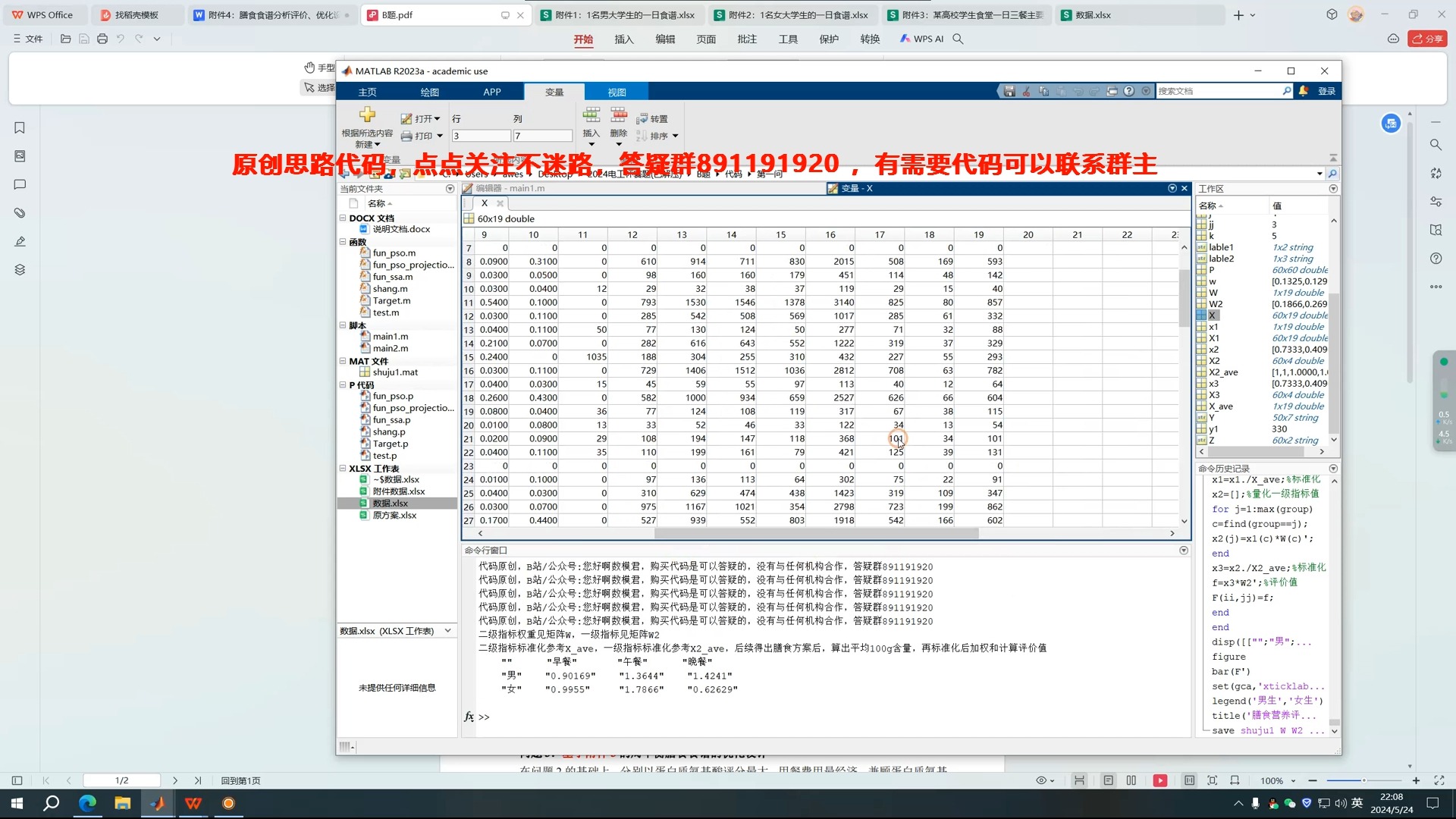
Task: Open WPS 插入 menu tab
Action: click(x=624, y=39)
